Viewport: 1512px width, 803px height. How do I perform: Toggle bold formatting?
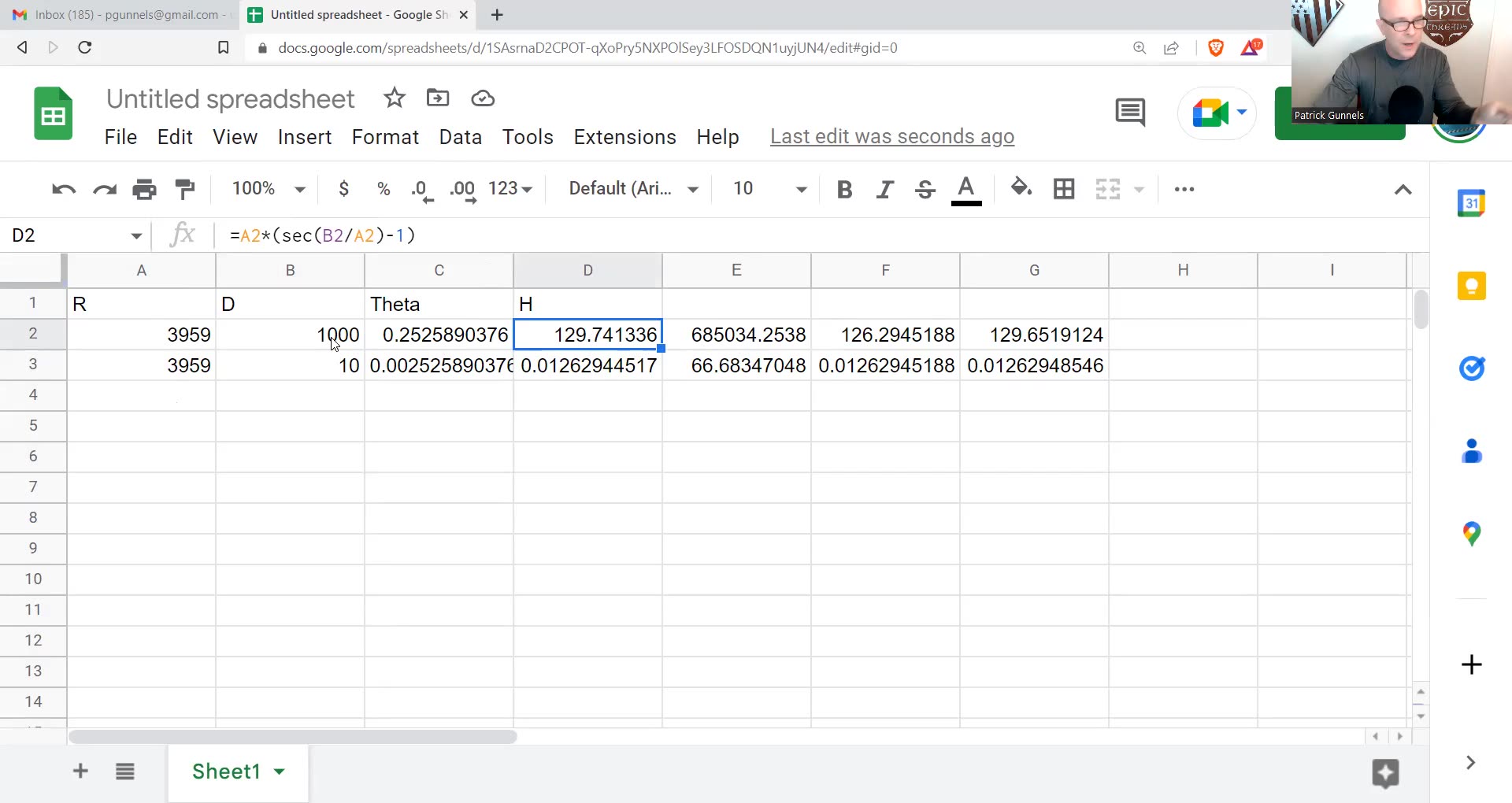coord(845,189)
